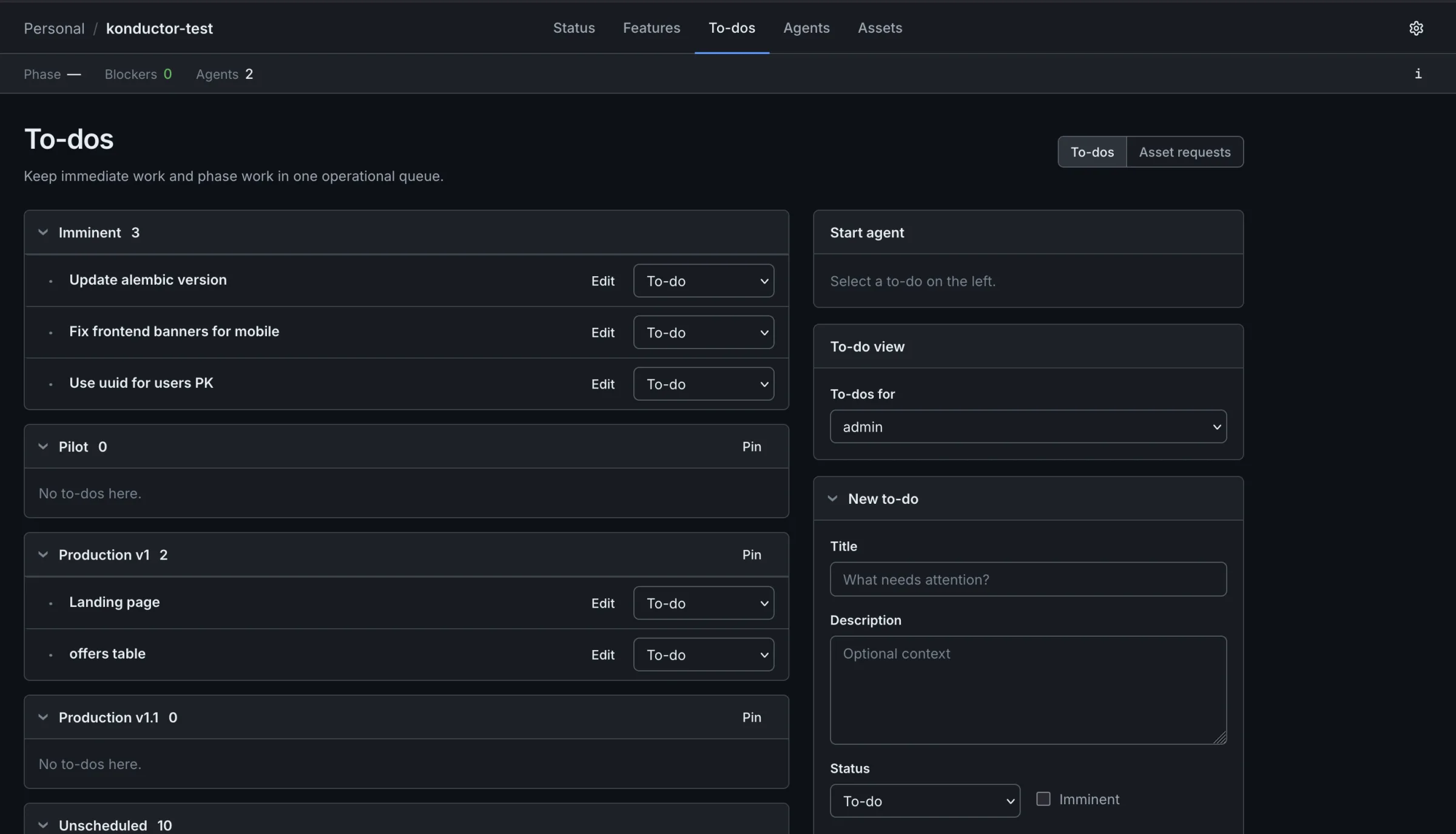Focus the Description text area
The height and width of the screenshot is (834, 1456).
pyautogui.click(x=1028, y=690)
